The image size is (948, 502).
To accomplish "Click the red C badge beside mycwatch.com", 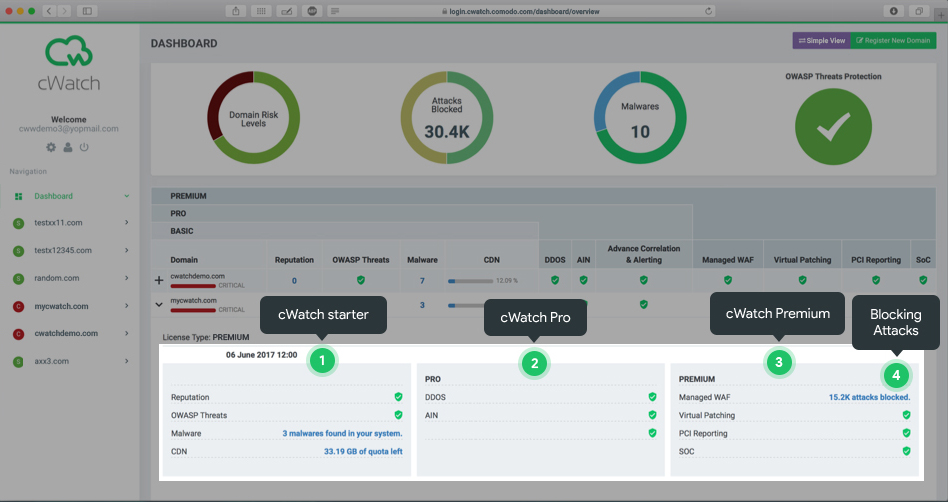I will click(19, 306).
